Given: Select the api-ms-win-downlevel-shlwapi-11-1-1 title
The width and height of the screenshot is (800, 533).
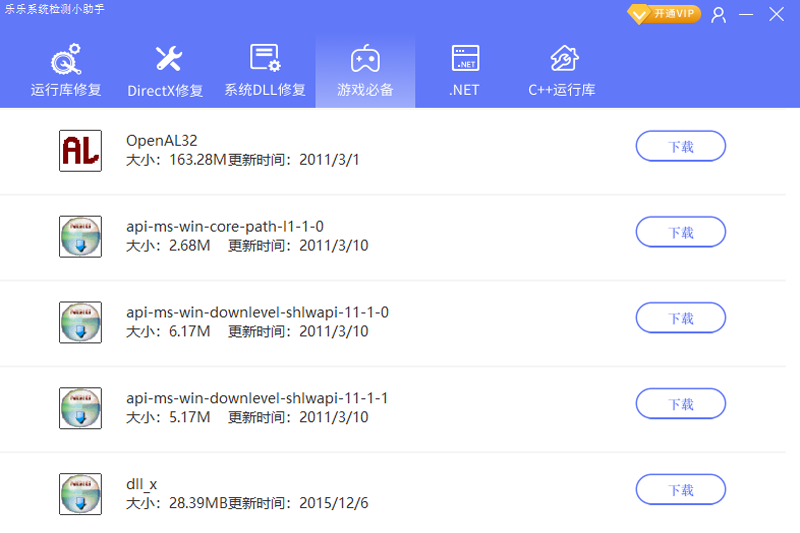Looking at the screenshot, I should (257, 398).
